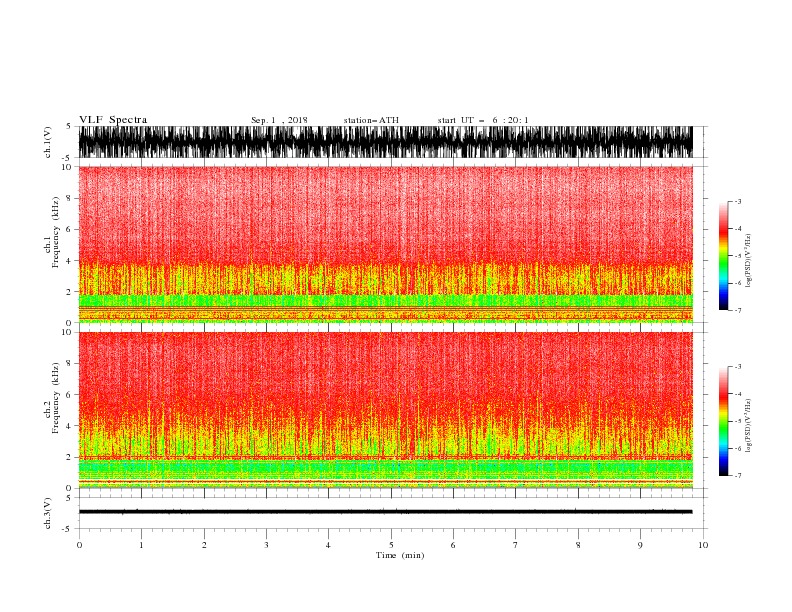The width and height of the screenshot is (792, 612).
Task: Click the 'Time (min)' axis label
Action: point(400,555)
